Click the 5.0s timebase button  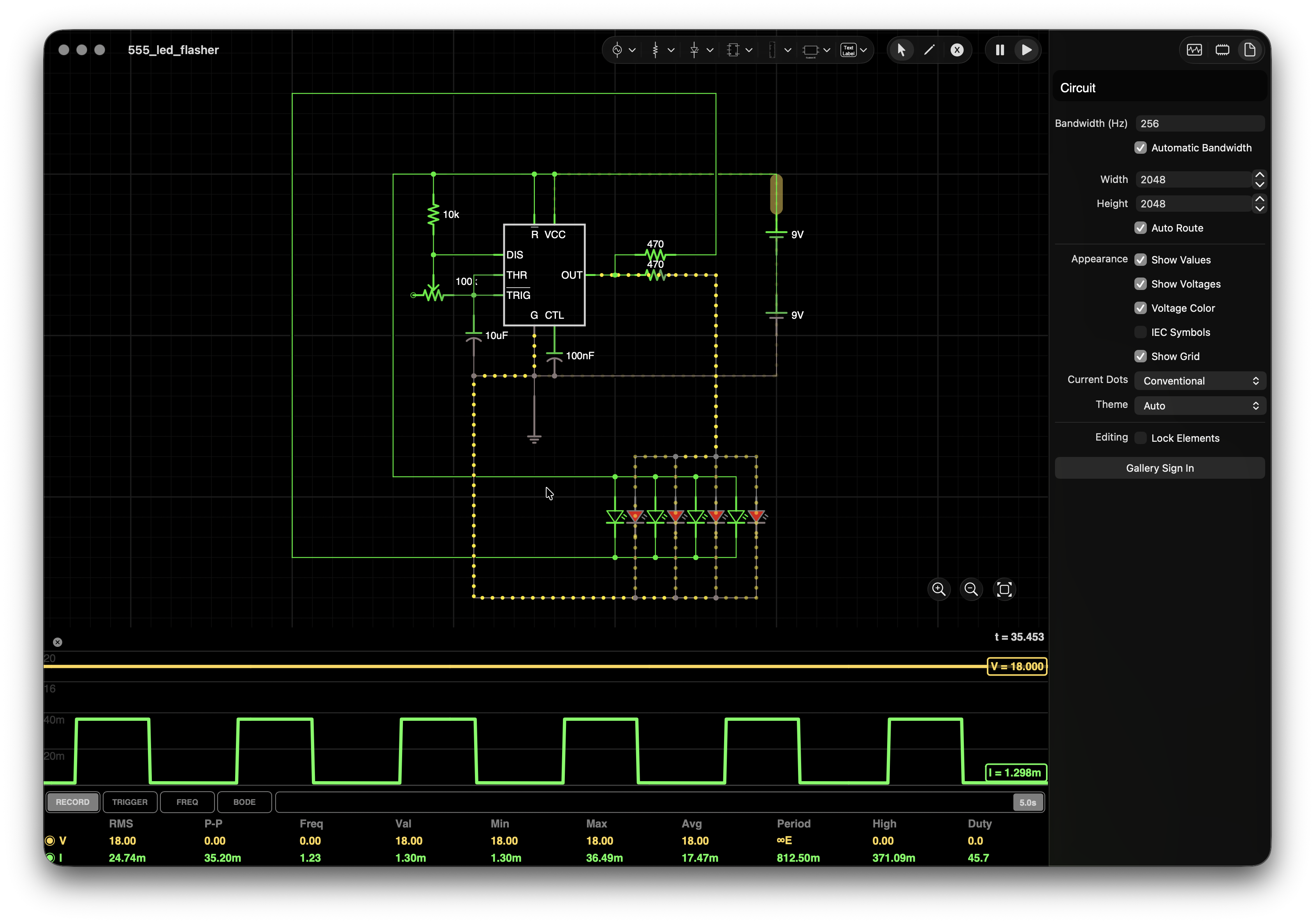(x=1027, y=803)
